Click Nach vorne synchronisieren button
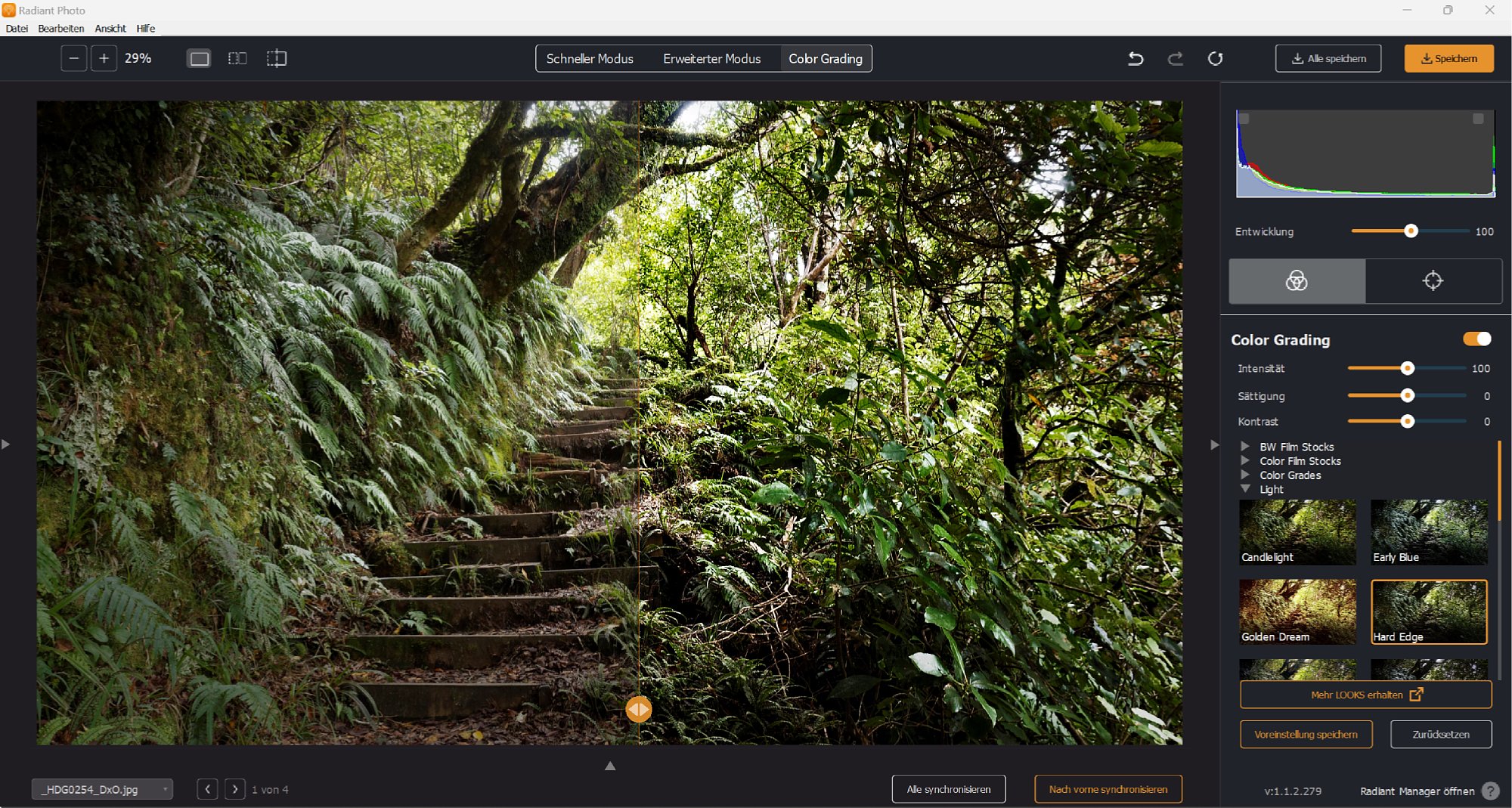 pyautogui.click(x=1108, y=789)
